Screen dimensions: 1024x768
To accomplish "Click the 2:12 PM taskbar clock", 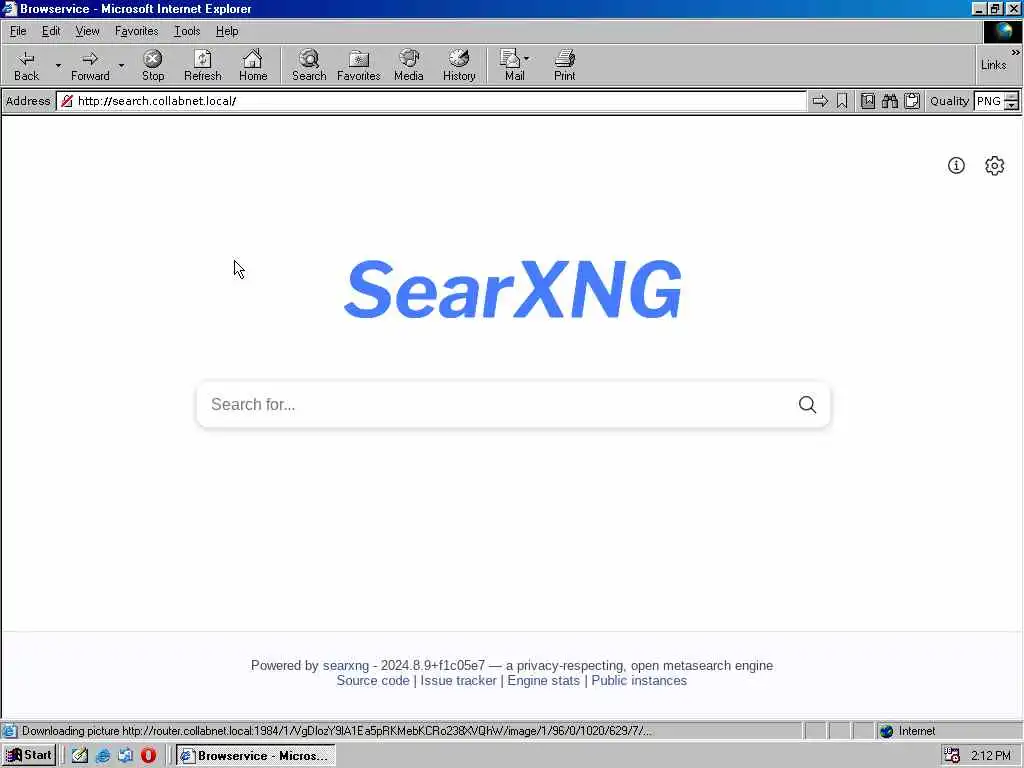I will (x=991, y=756).
